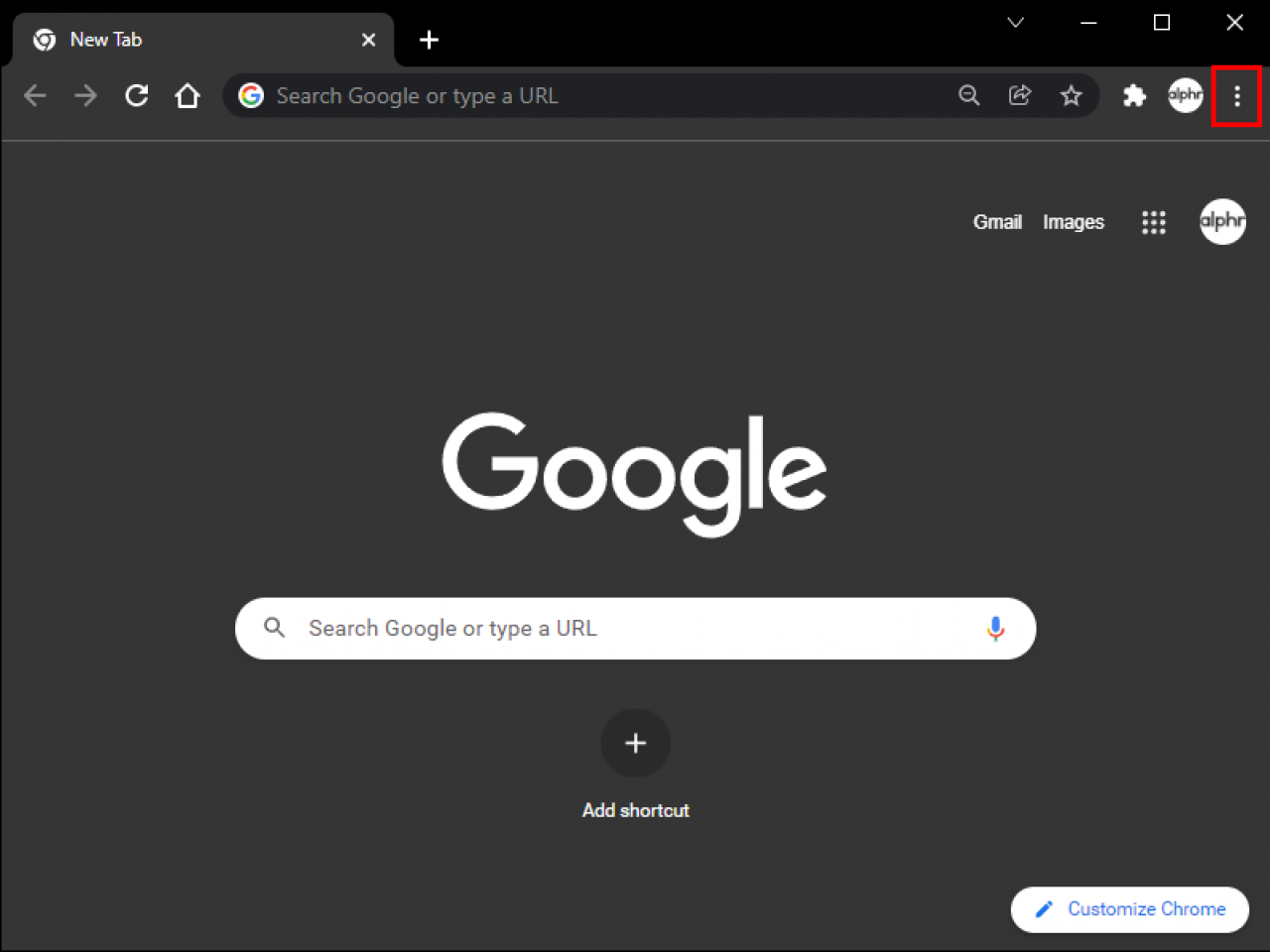Start voice search with the microphone icon

(x=995, y=628)
